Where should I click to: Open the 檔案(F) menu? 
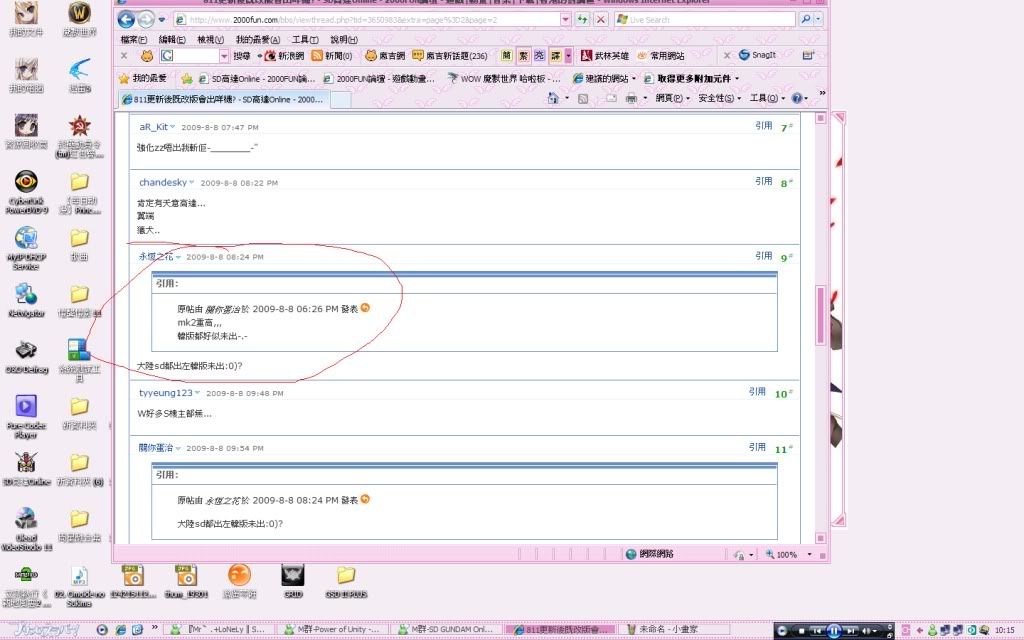point(134,40)
